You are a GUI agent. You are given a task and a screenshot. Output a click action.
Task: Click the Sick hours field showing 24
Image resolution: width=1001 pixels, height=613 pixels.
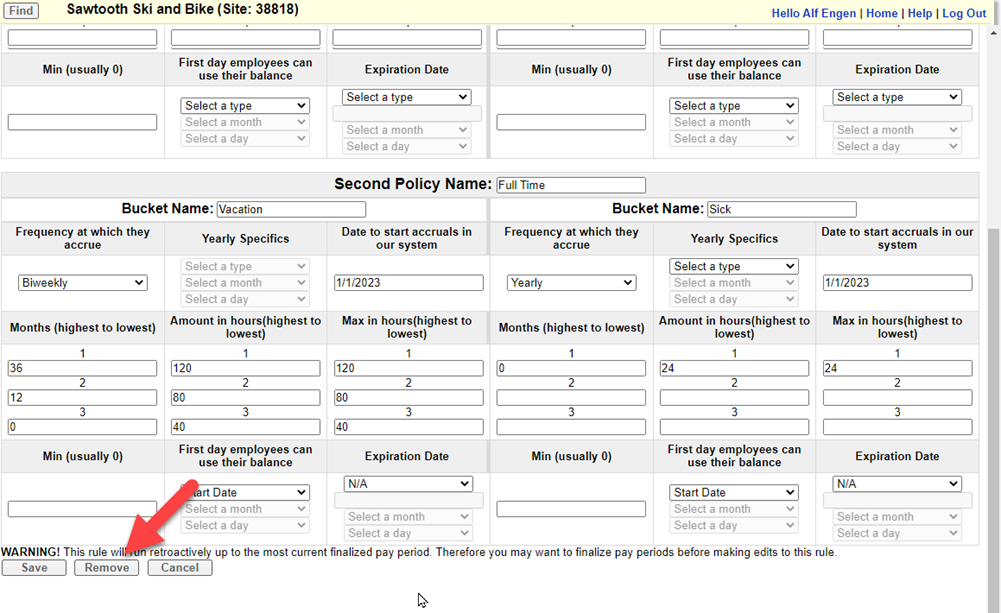[x=733, y=367]
